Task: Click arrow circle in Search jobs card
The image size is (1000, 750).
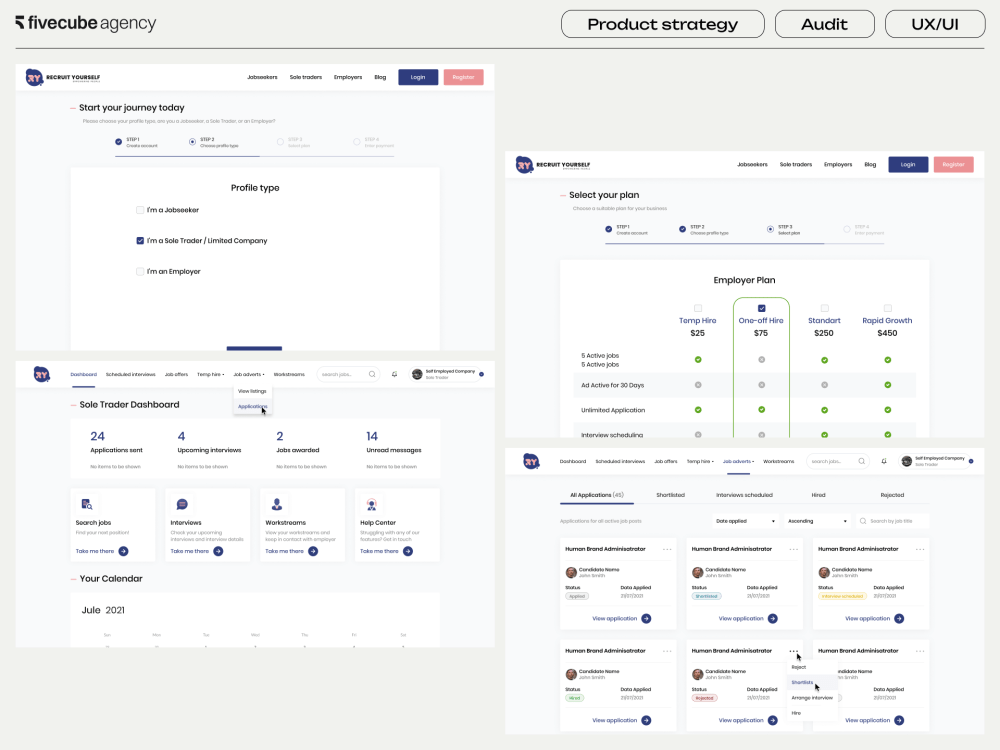Action: [123, 551]
